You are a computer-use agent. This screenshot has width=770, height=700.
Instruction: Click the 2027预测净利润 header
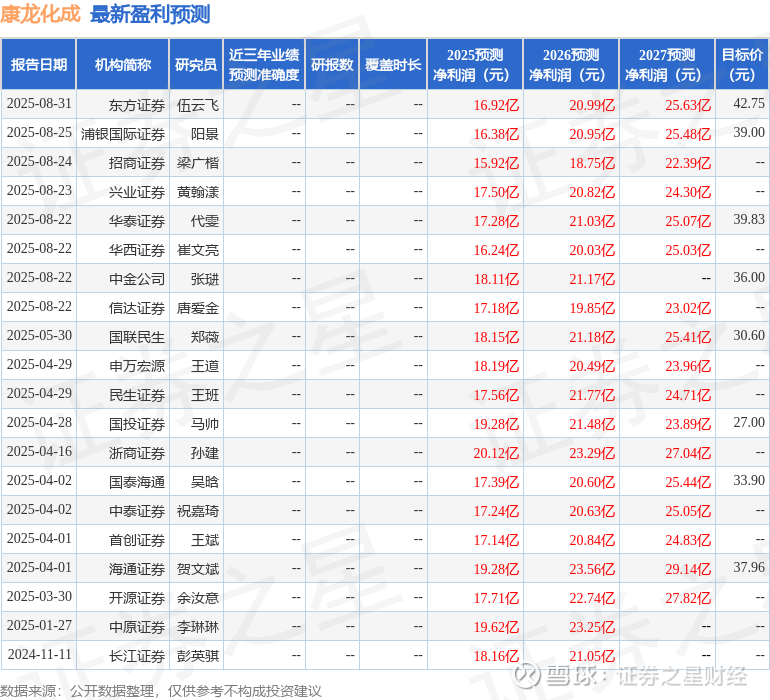click(667, 65)
